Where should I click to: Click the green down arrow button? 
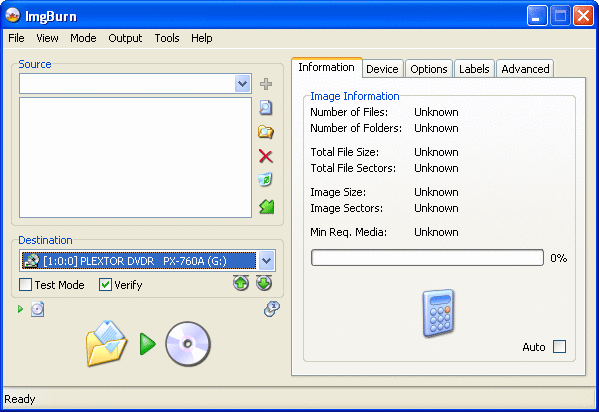tap(264, 283)
